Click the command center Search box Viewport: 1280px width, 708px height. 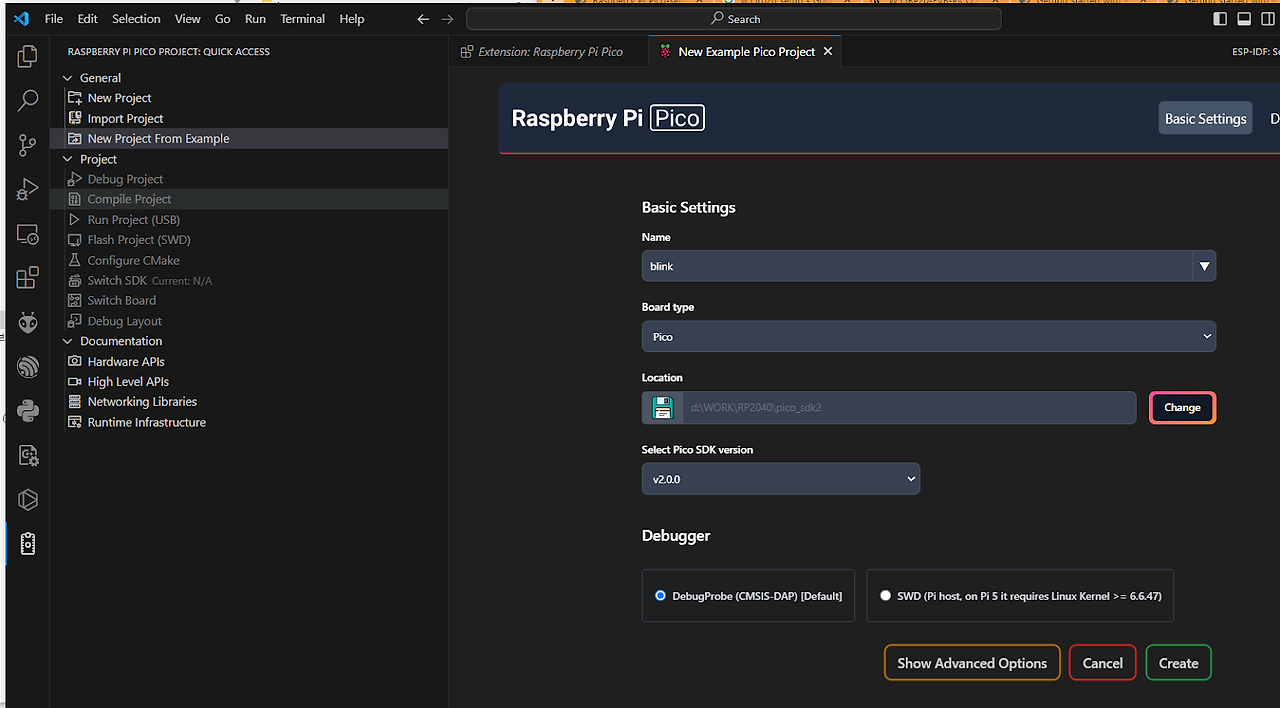[734, 19]
